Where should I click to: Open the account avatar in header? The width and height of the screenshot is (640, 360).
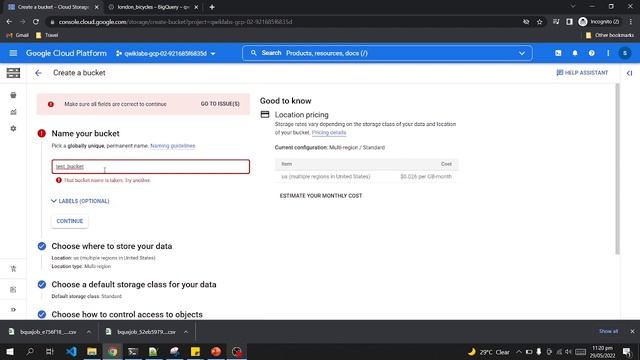click(624, 53)
